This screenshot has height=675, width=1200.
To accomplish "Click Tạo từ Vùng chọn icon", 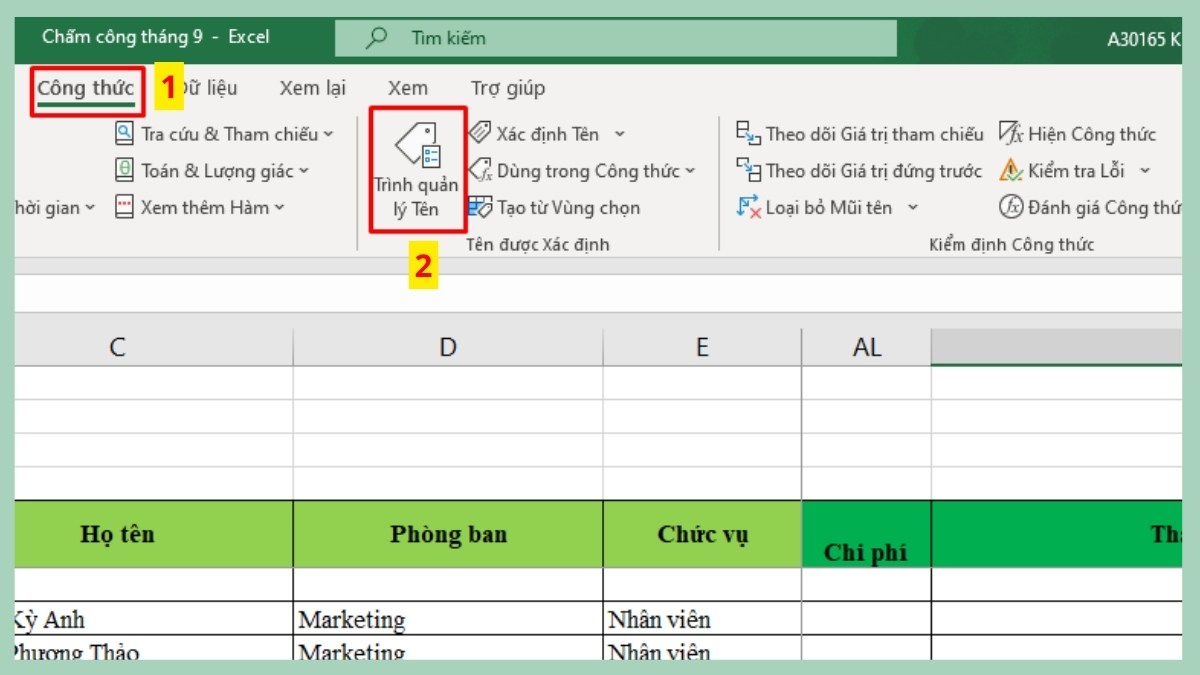I will pyautogui.click(x=481, y=207).
